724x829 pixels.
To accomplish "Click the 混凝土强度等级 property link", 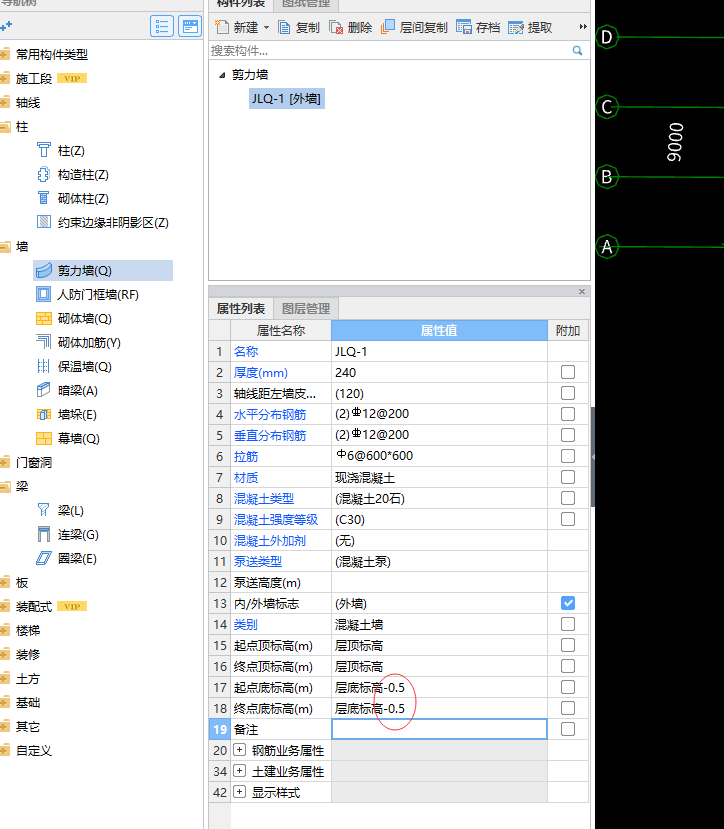I will (x=276, y=519).
